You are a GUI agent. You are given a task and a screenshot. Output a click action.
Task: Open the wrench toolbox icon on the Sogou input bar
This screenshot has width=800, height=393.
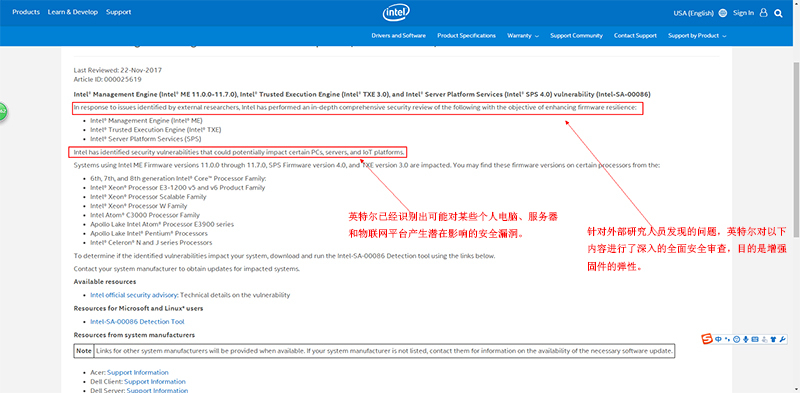783,339
